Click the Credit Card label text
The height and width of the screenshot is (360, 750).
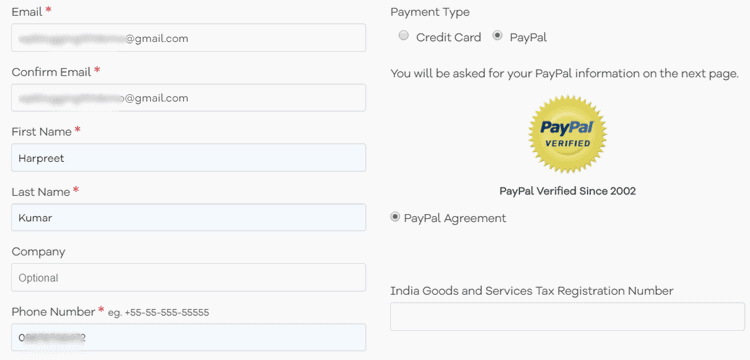coord(449,37)
